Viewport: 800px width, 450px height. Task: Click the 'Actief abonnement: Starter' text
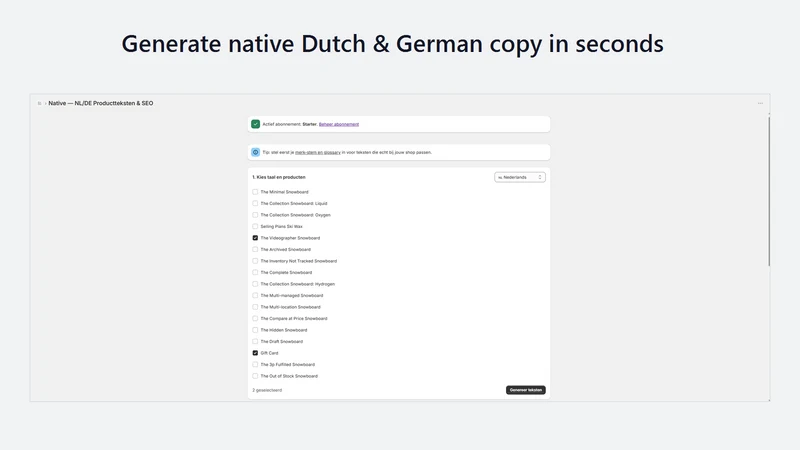pos(290,124)
